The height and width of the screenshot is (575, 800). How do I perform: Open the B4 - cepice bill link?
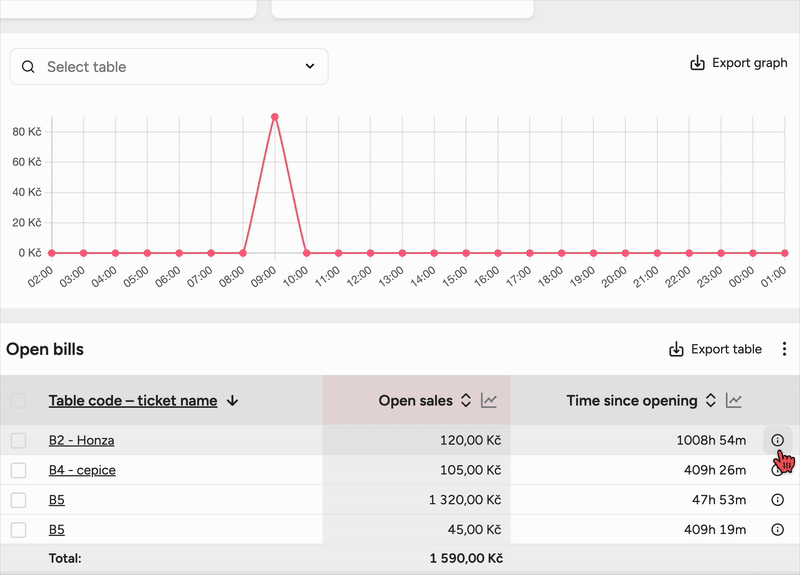(x=82, y=470)
